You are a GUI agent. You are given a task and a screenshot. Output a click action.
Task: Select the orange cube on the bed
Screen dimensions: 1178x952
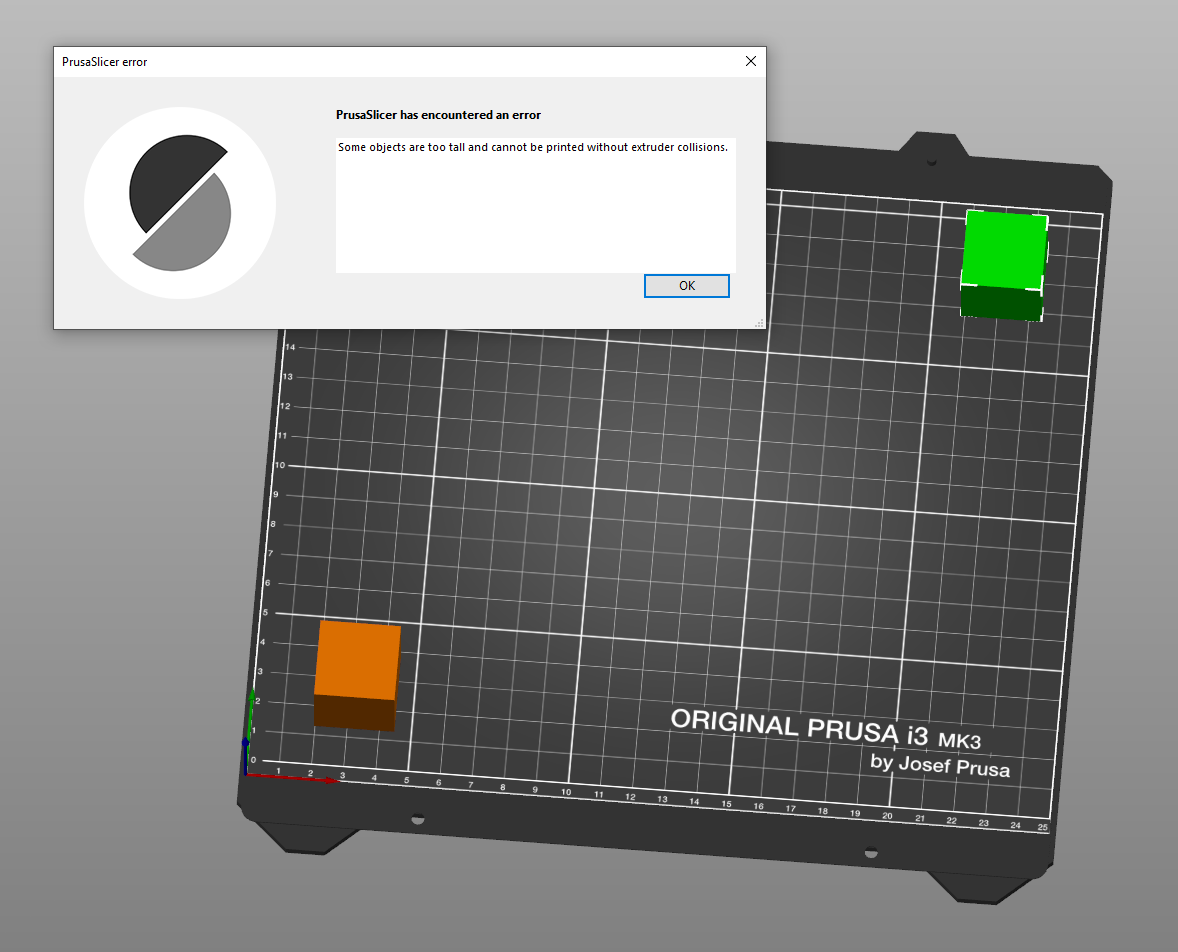click(x=357, y=675)
